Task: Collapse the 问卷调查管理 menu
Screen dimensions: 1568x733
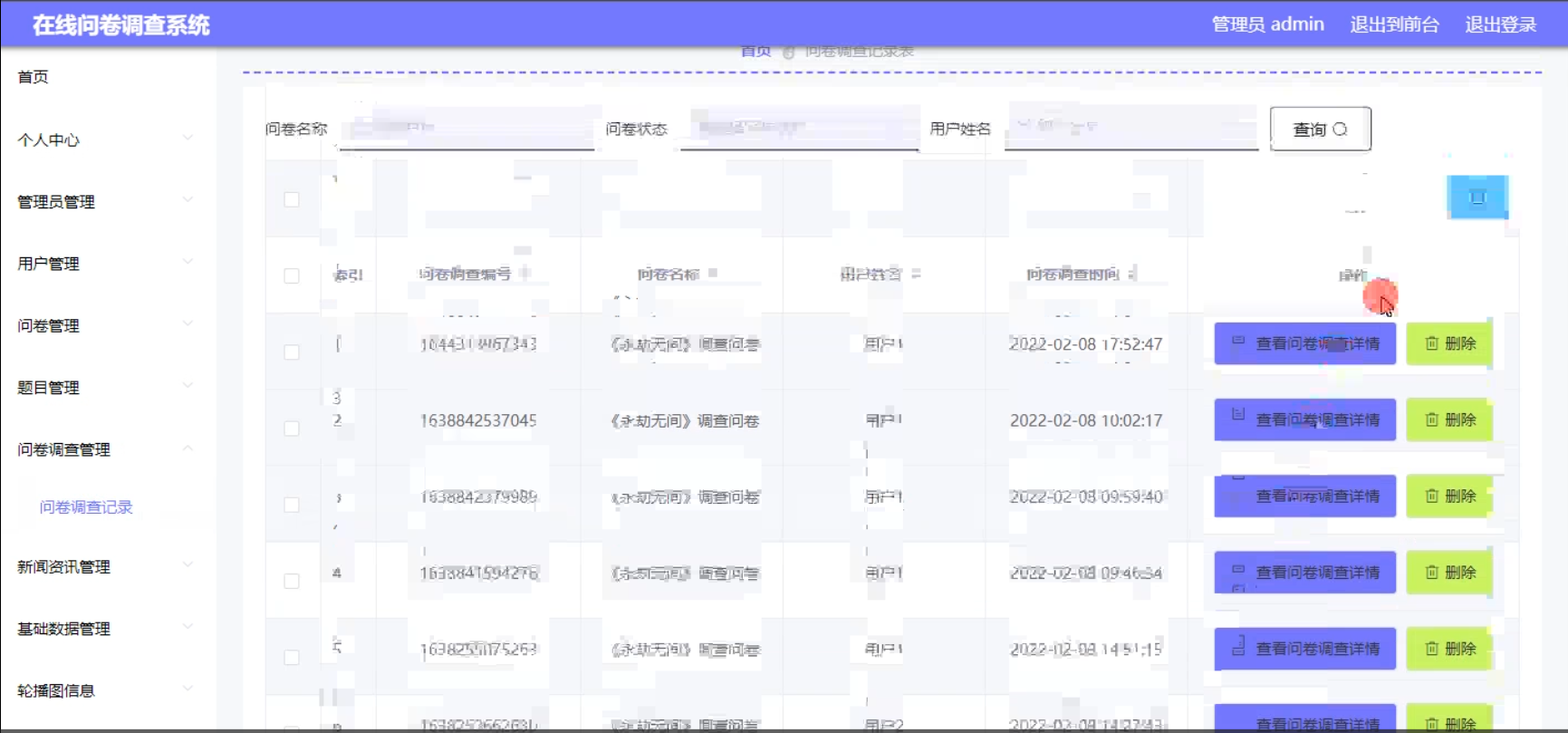Action: [x=107, y=449]
